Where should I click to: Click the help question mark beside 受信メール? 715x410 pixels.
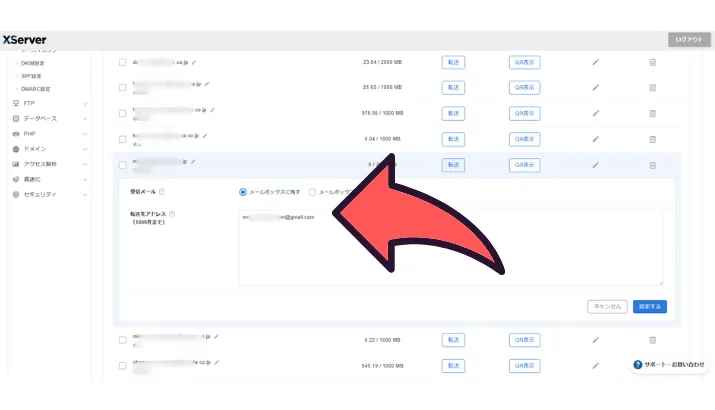[162, 192]
